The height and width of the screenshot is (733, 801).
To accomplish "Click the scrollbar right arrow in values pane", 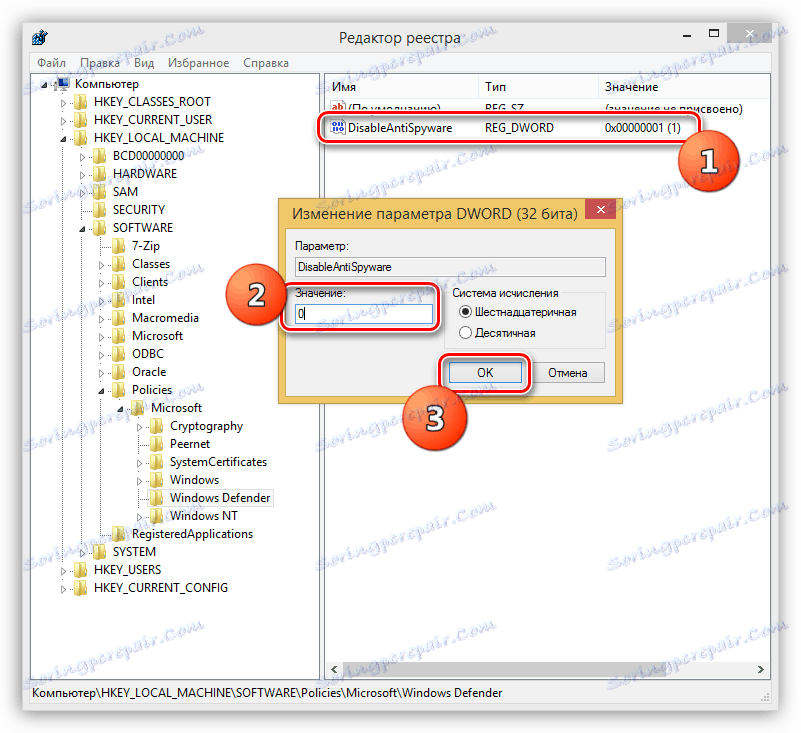I will click(x=761, y=669).
